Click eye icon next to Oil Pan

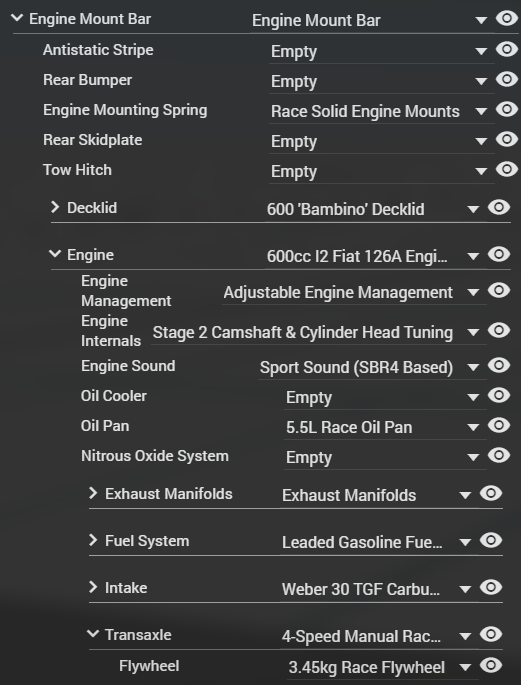coord(499,426)
